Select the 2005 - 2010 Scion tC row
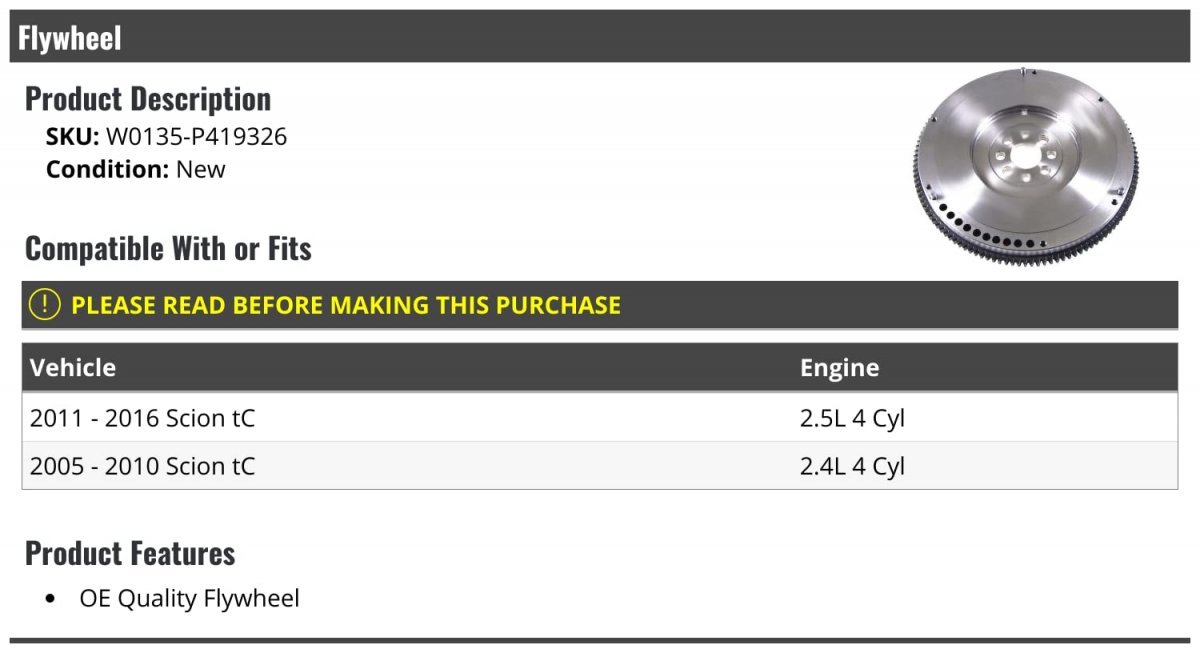1200x653 pixels. [600, 465]
